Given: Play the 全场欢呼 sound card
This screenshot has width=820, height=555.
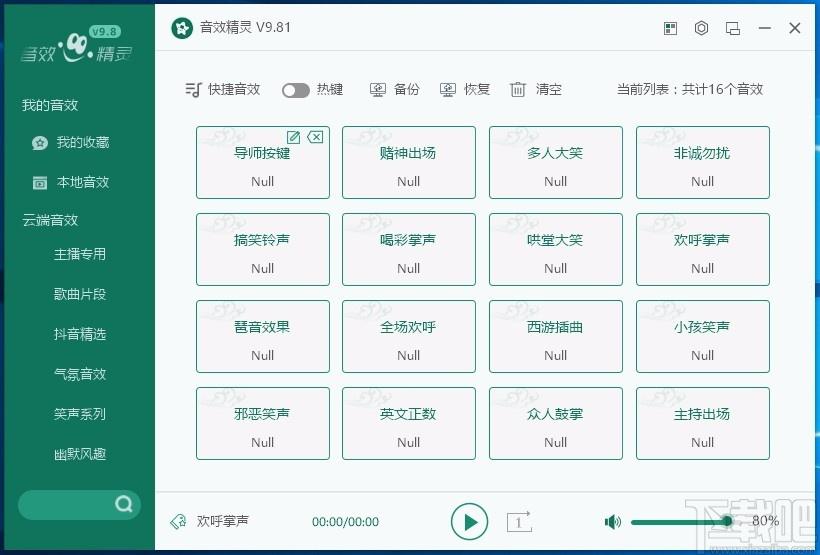Looking at the screenshot, I should (409, 336).
